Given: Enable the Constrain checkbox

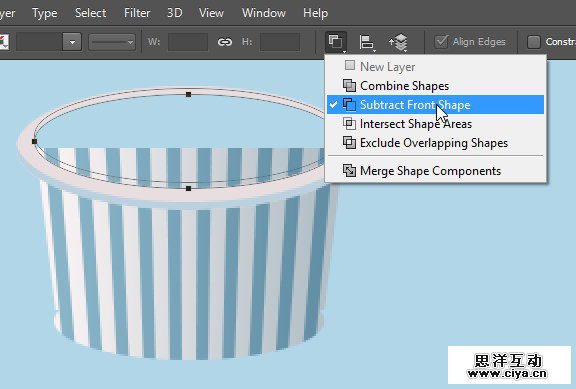Looking at the screenshot, I should click(x=534, y=42).
